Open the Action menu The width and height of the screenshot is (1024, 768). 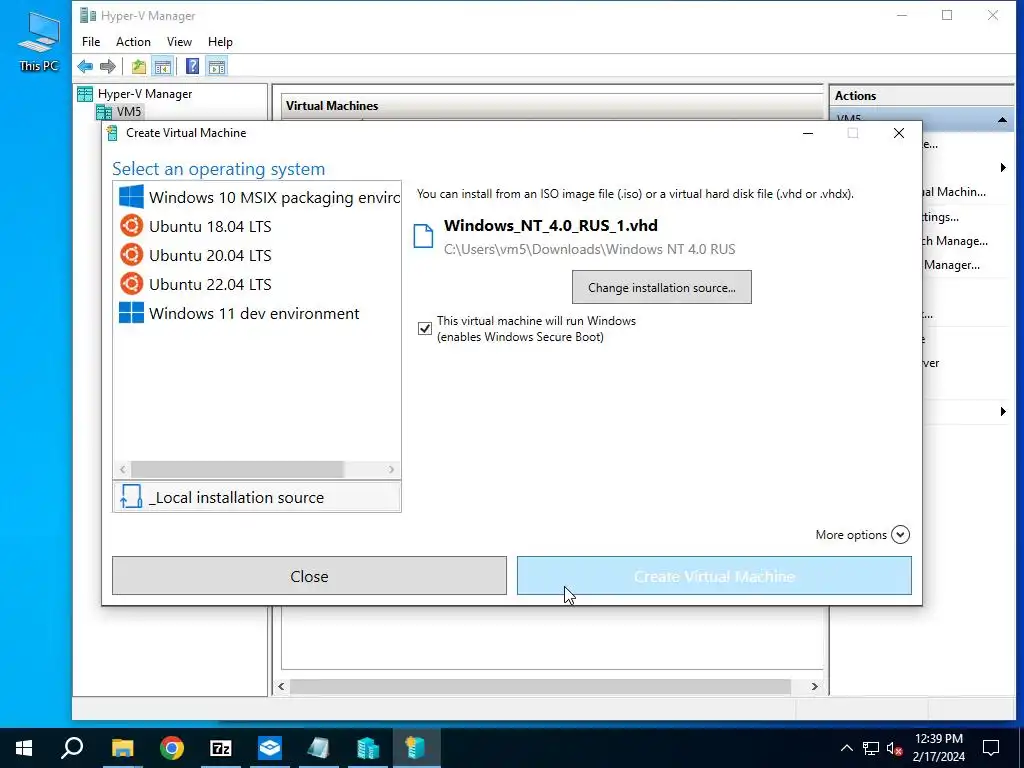click(x=133, y=41)
